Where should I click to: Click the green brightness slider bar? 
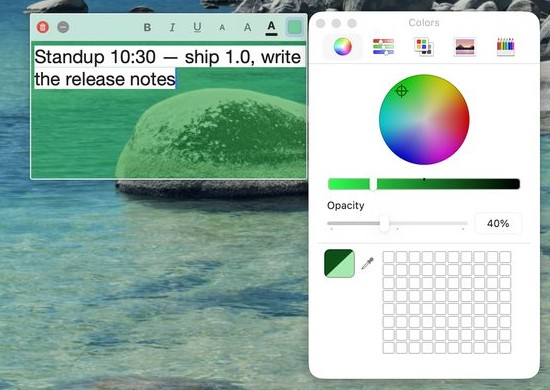click(424, 184)
